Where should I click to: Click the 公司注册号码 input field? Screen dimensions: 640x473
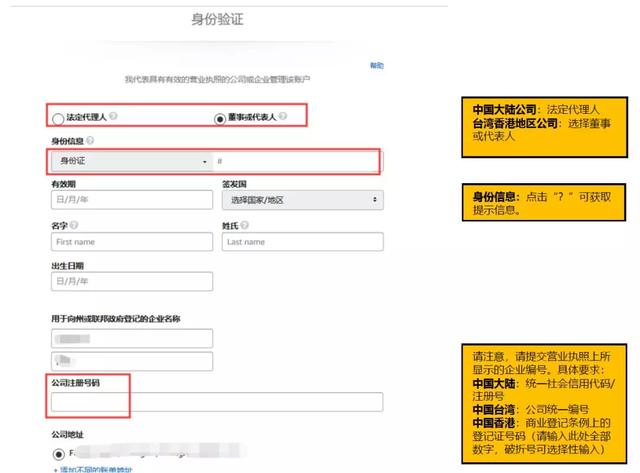pos(217,402)
